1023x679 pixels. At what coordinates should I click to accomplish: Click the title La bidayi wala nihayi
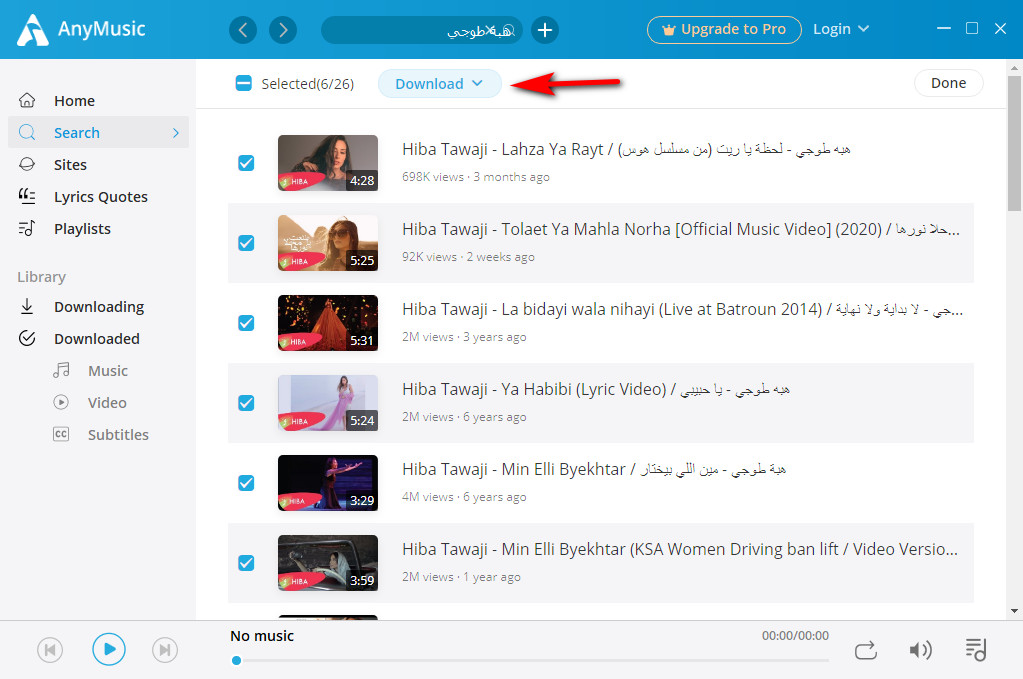click(682, 309)
